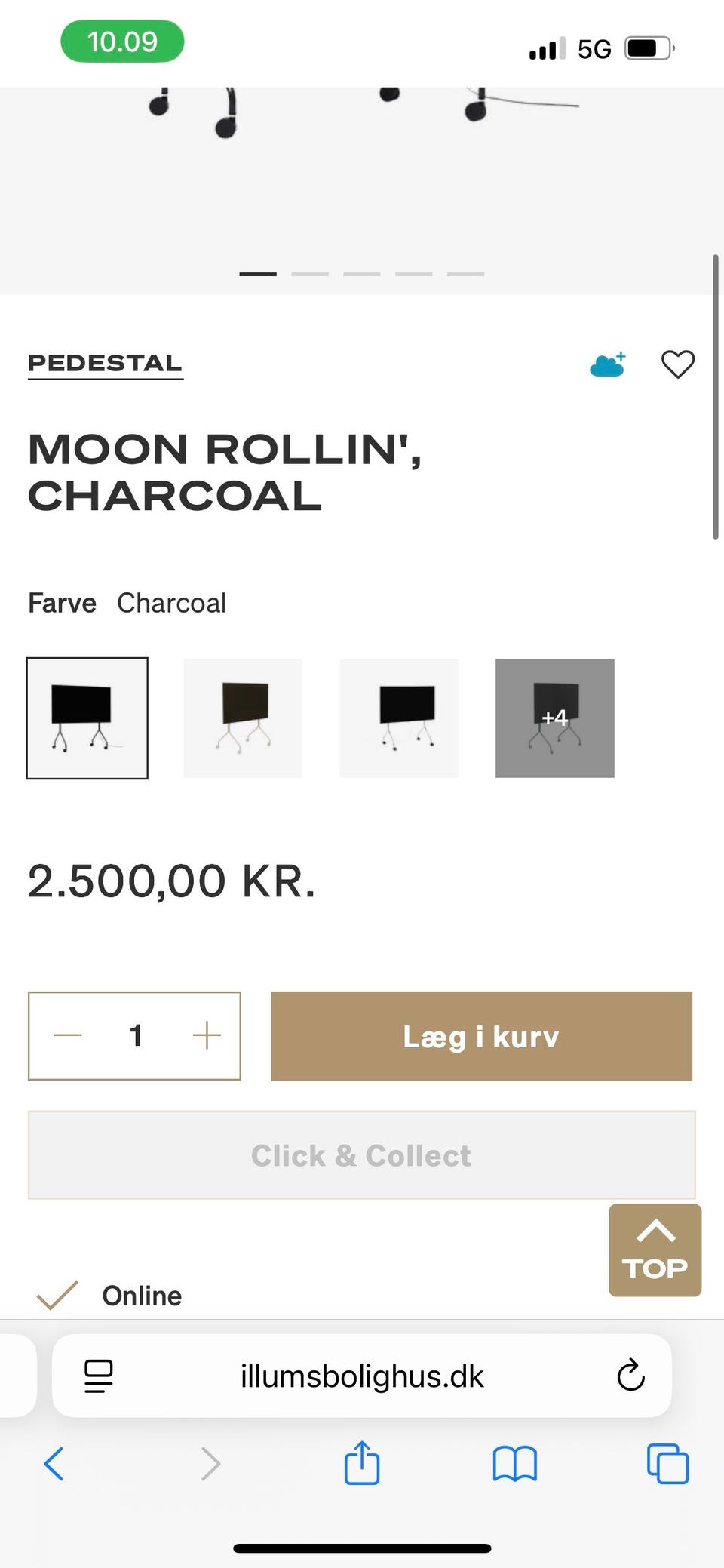Tap the illumsbolighus.dk address field

362,1376
